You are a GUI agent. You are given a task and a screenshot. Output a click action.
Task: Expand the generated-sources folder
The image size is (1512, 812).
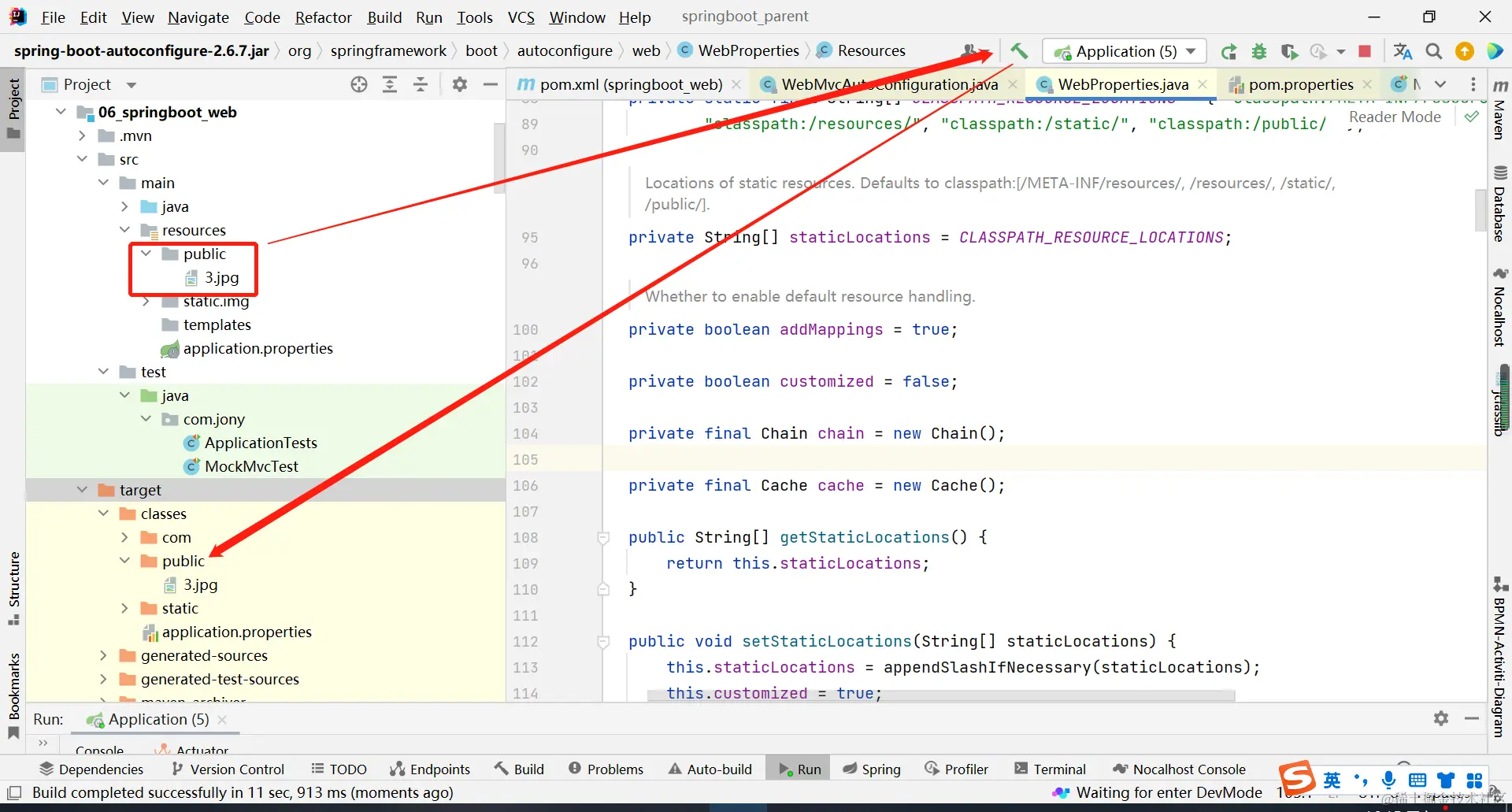[103, 655]
